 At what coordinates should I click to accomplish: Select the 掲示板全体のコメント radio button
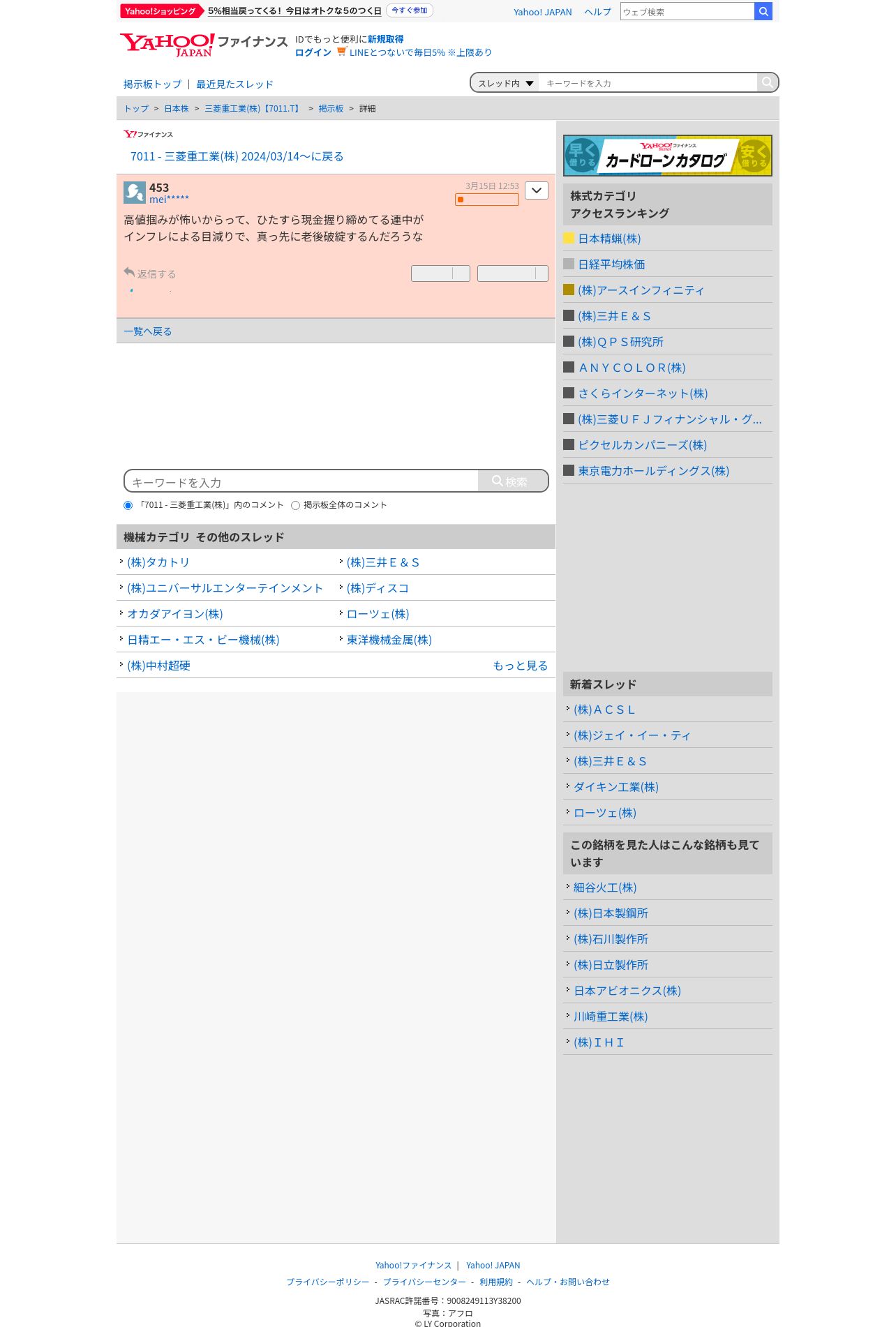(295, 505)
